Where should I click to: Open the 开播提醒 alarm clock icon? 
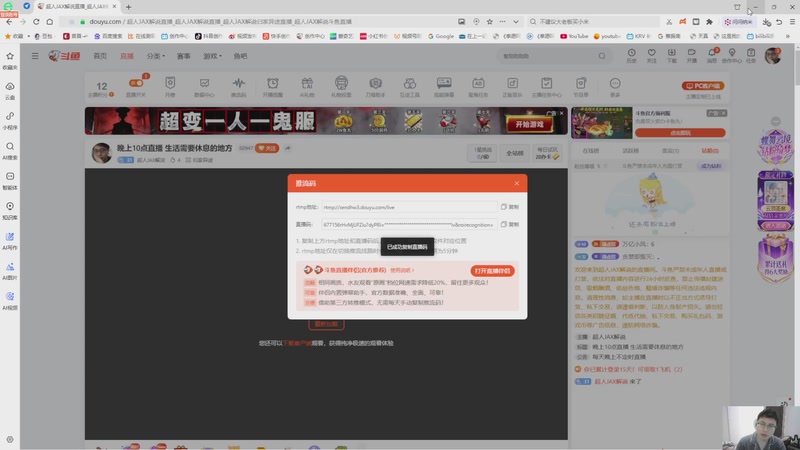pos(272,86)
